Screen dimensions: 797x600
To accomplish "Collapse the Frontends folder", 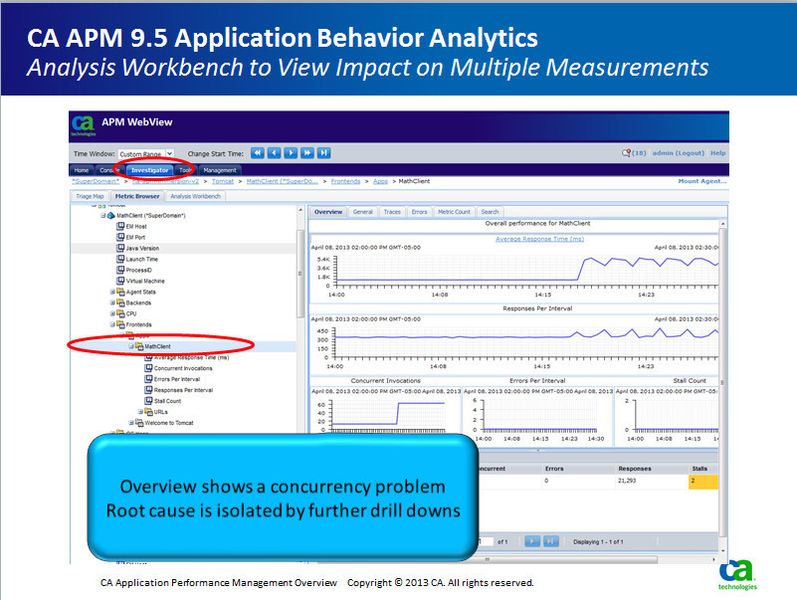I will coord(113,324).
